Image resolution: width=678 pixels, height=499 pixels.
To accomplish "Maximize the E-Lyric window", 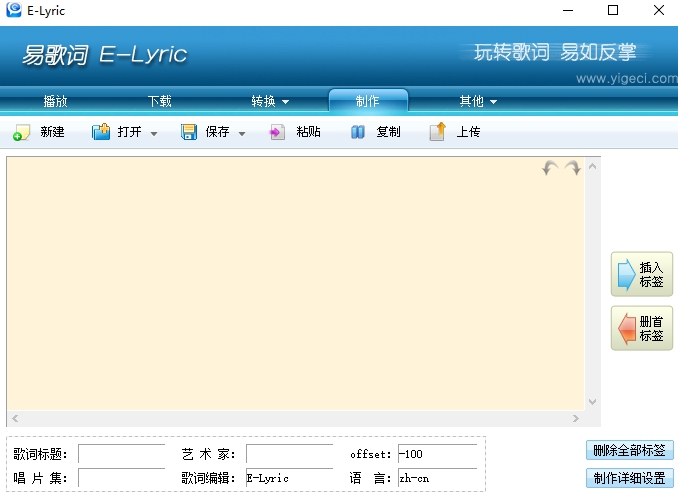I will (613, 10).
